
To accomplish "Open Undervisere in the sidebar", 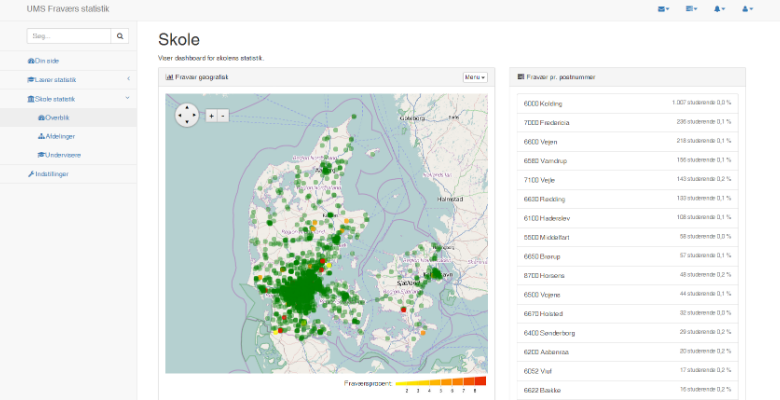I will click(x=68, y=155).
